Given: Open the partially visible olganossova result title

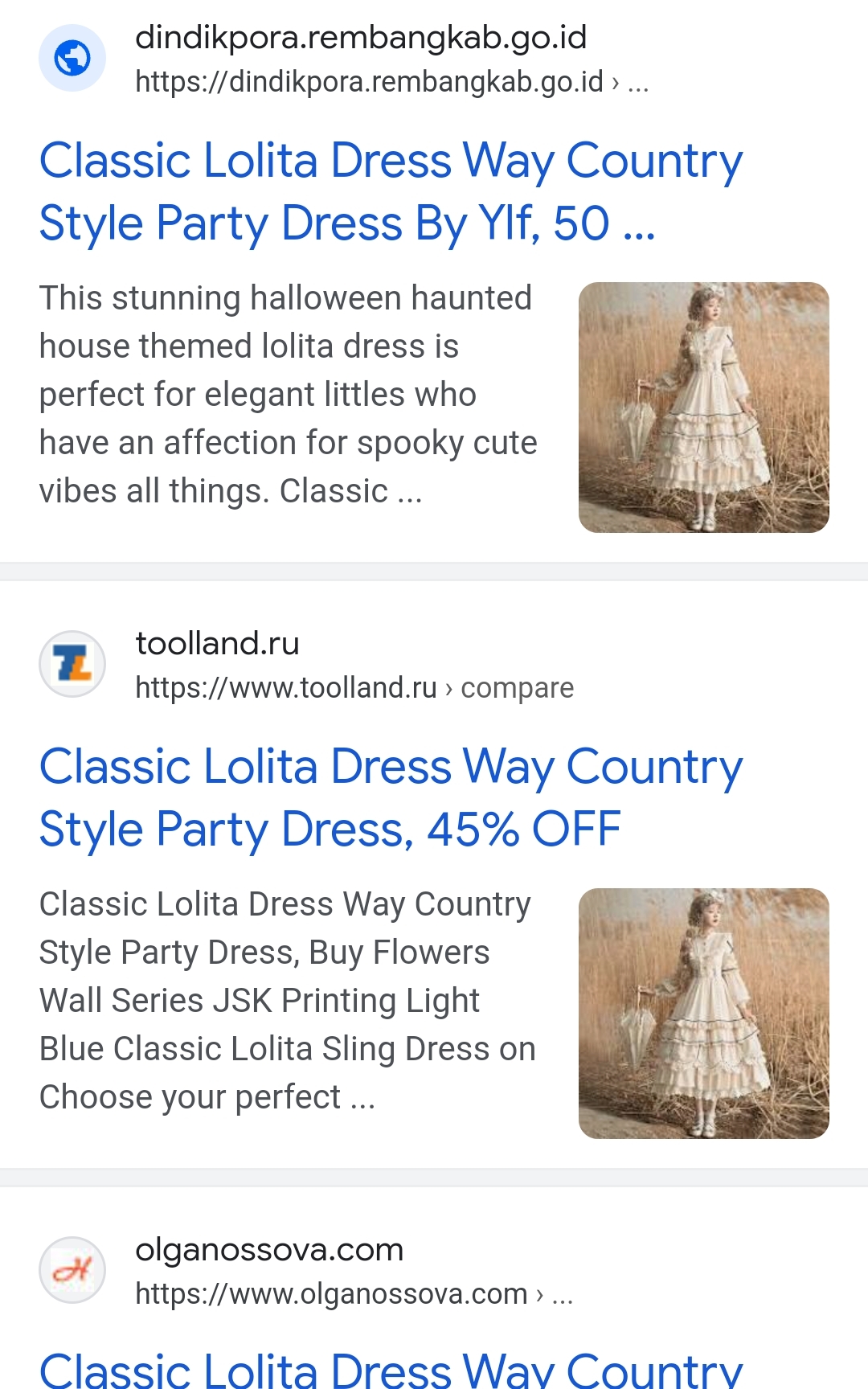Looking at the screenshot, I should [x=391, y=1370].
